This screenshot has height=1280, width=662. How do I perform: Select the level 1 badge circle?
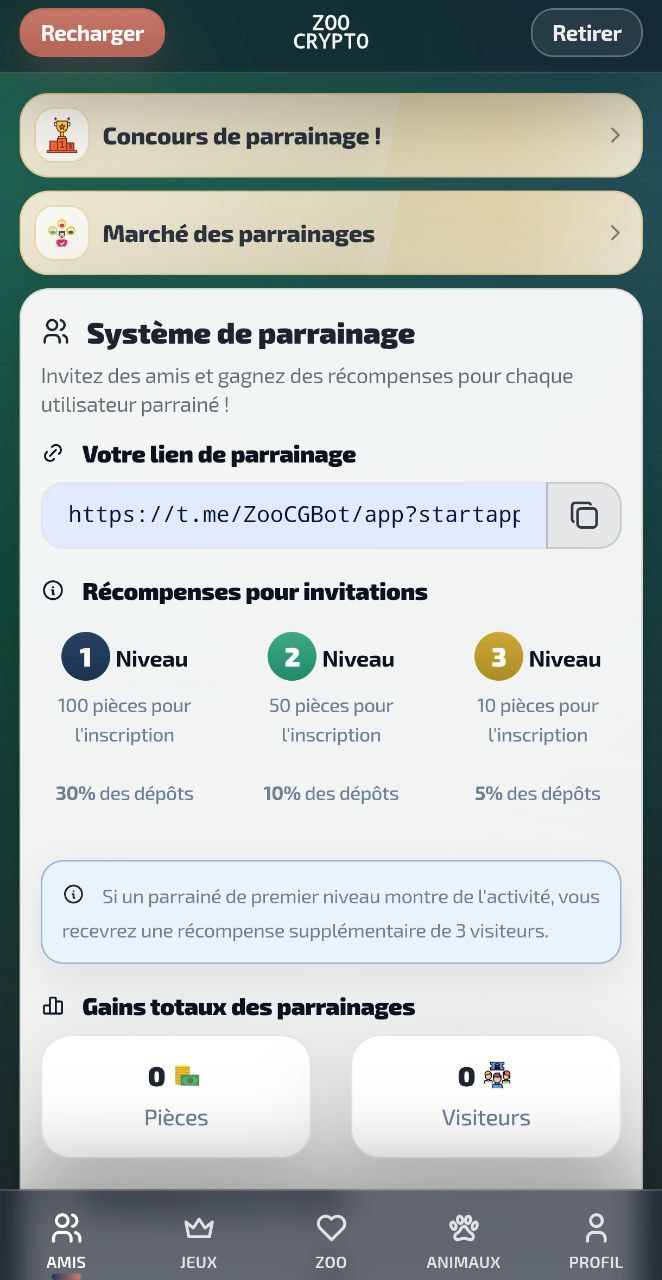[x=85, y=656]
